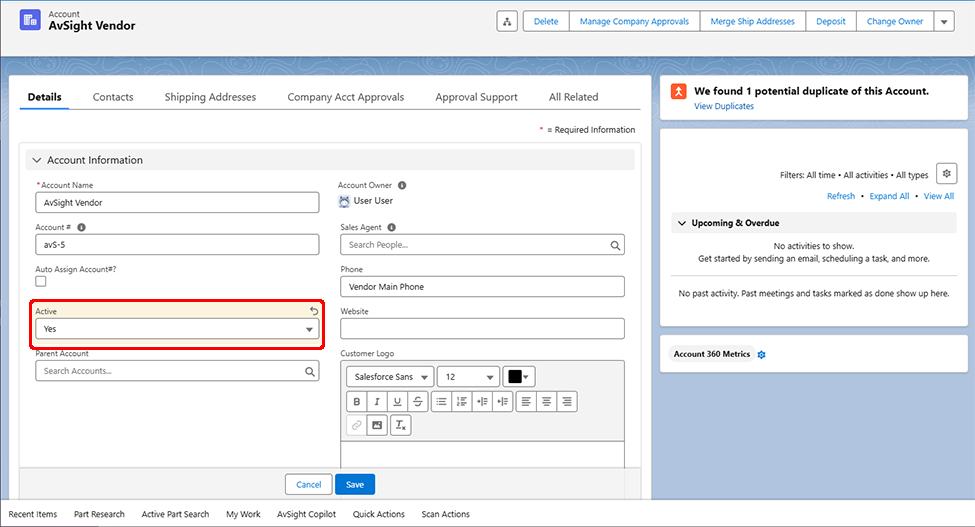Remove text formatting

pyautogui.click(x=400, y=425)
